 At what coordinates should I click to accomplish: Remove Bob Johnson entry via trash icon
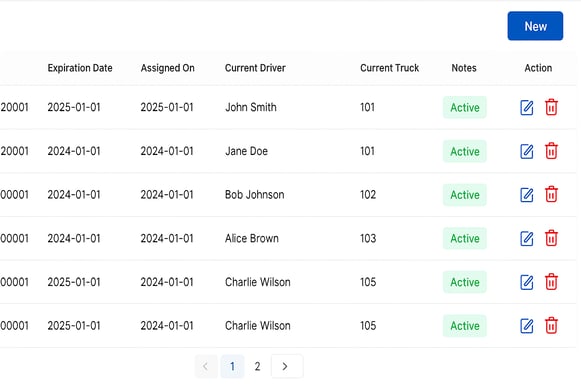pos(551,194)
